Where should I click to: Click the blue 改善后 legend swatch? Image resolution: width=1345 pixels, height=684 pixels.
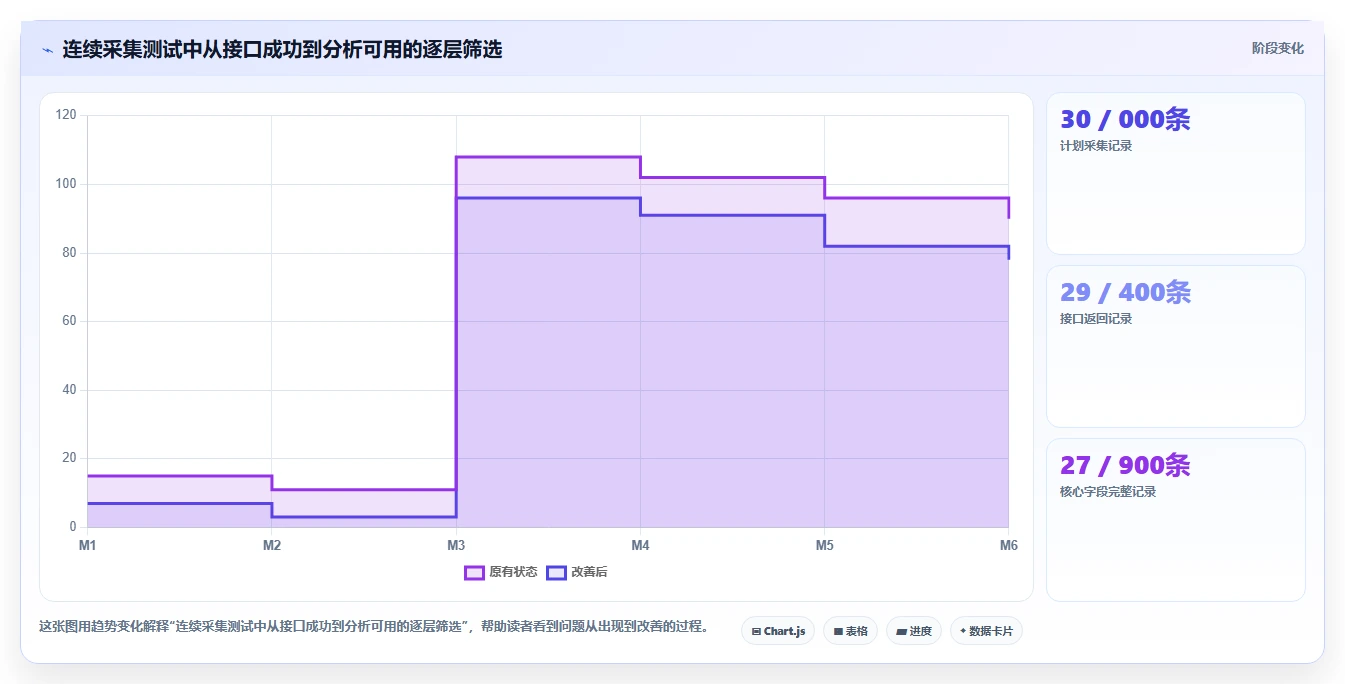pos(556,572)
